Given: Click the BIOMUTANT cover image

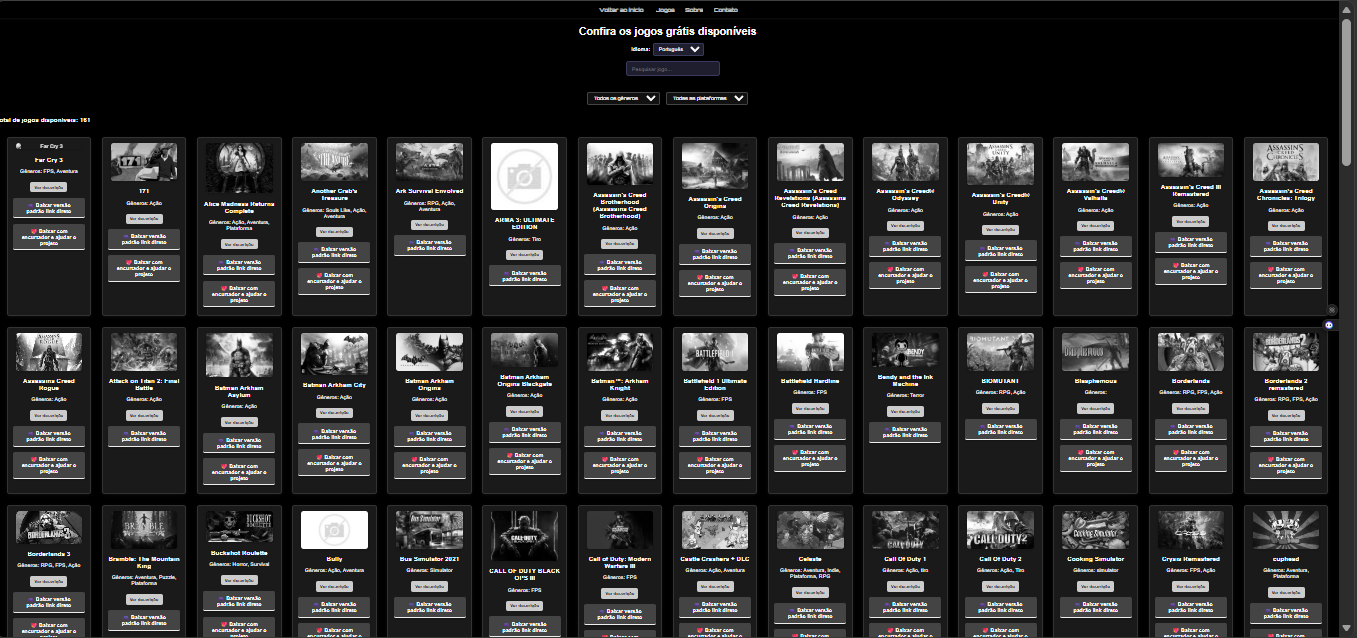Looking at the screenshot, I should click(1001, 352).
